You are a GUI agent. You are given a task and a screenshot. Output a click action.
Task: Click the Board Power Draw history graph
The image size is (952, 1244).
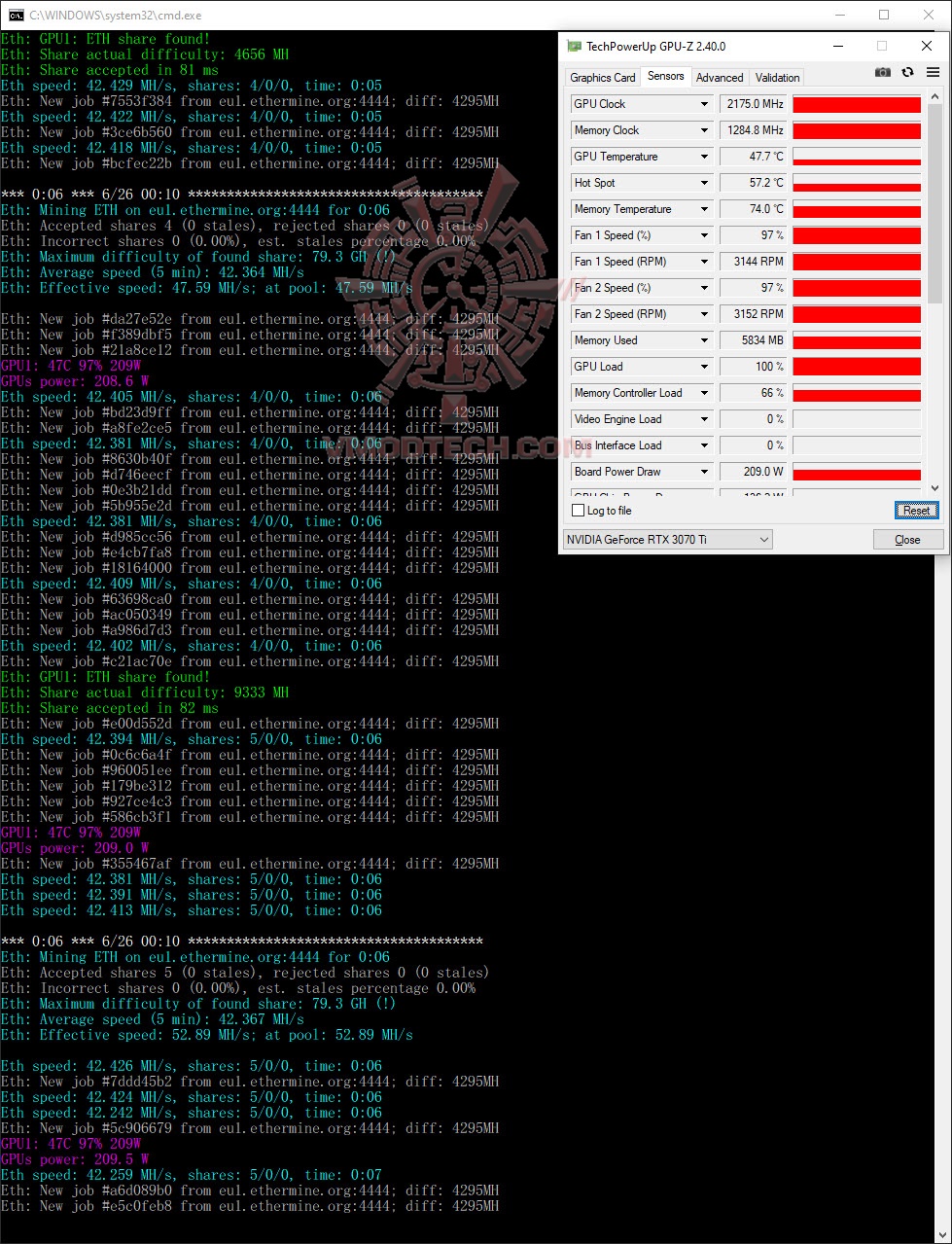click(857, 472)
